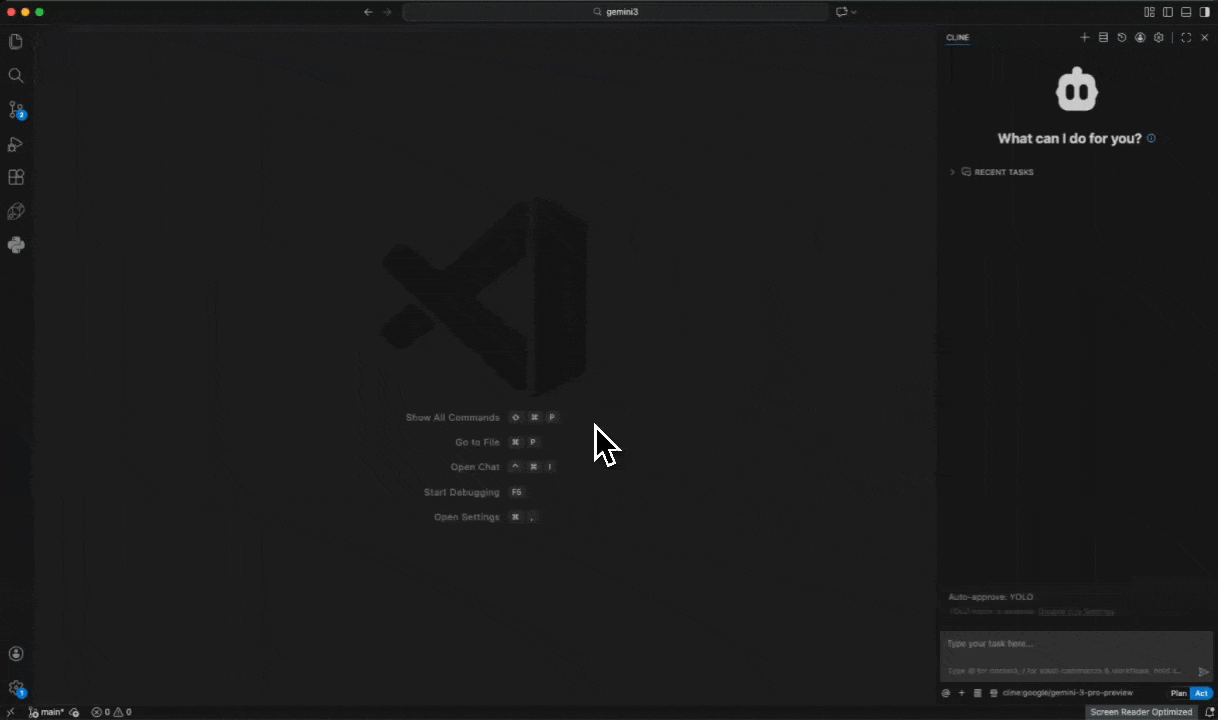
Task: Open Source Control showing 2 pending changes
Action: tap(16, 110)
